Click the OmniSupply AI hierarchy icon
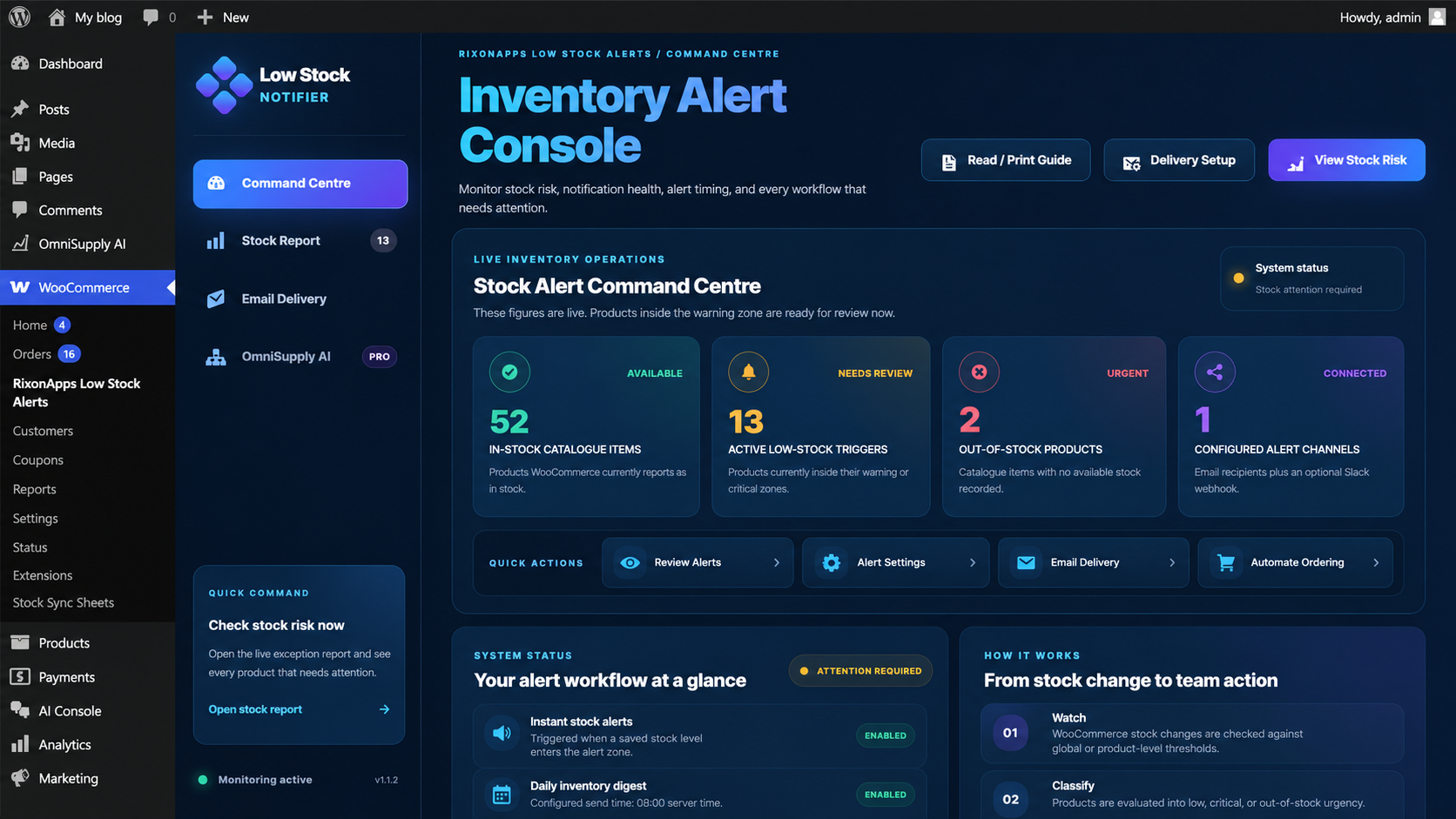The height and width of the screenshot is (819, 1456). pyautogui.click(x=216, y=357)
